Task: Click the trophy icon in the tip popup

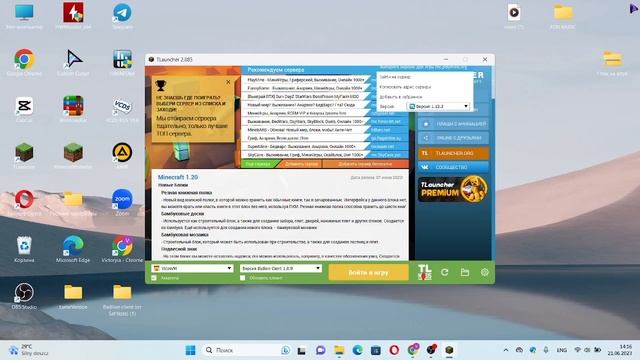Action: pos(161,86)
